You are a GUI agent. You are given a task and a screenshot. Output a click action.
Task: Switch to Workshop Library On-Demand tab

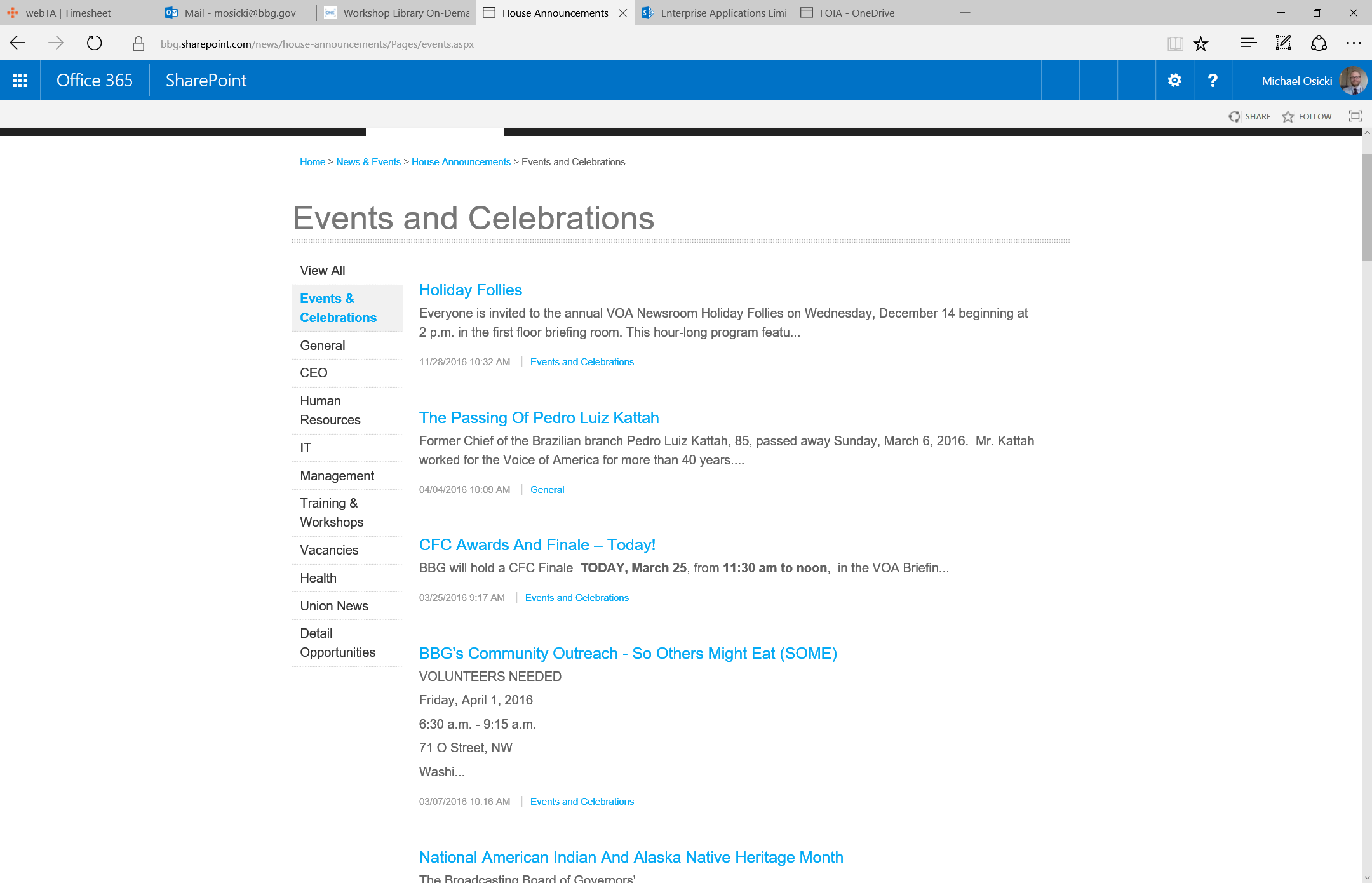click(396, 13)
